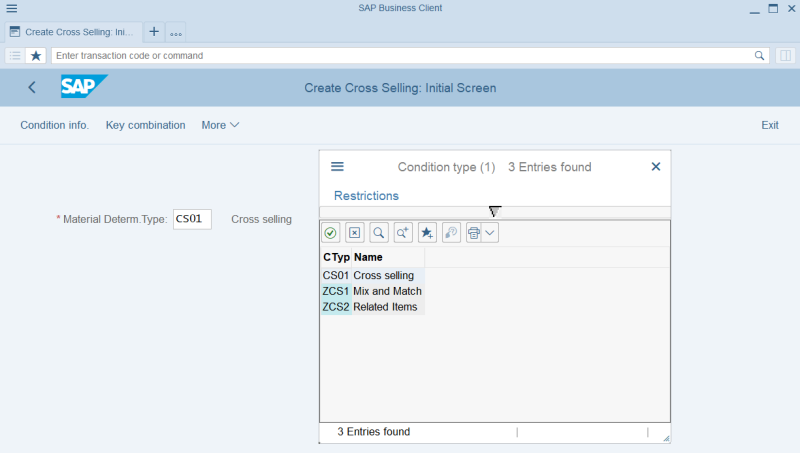800x453 pixels.
Task: Maximize the SAP Business Client window
Action: 773,9
